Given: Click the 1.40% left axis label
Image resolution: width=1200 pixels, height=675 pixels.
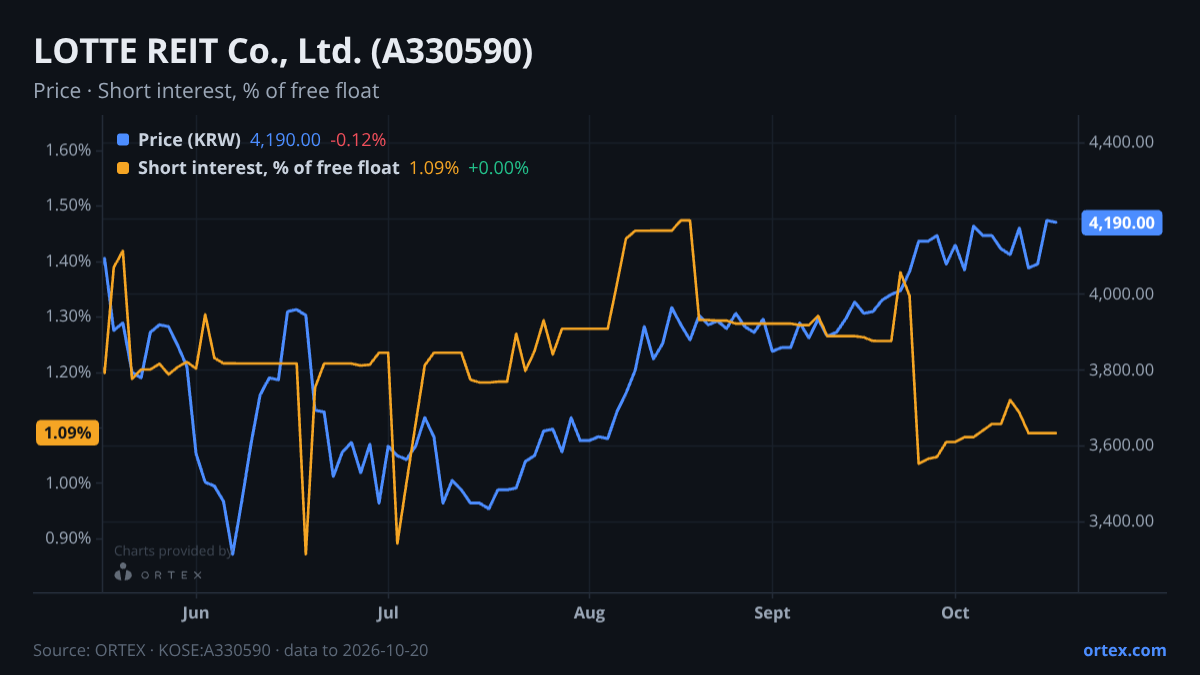Looking at the screenshot, I should (x=68, y=261).
